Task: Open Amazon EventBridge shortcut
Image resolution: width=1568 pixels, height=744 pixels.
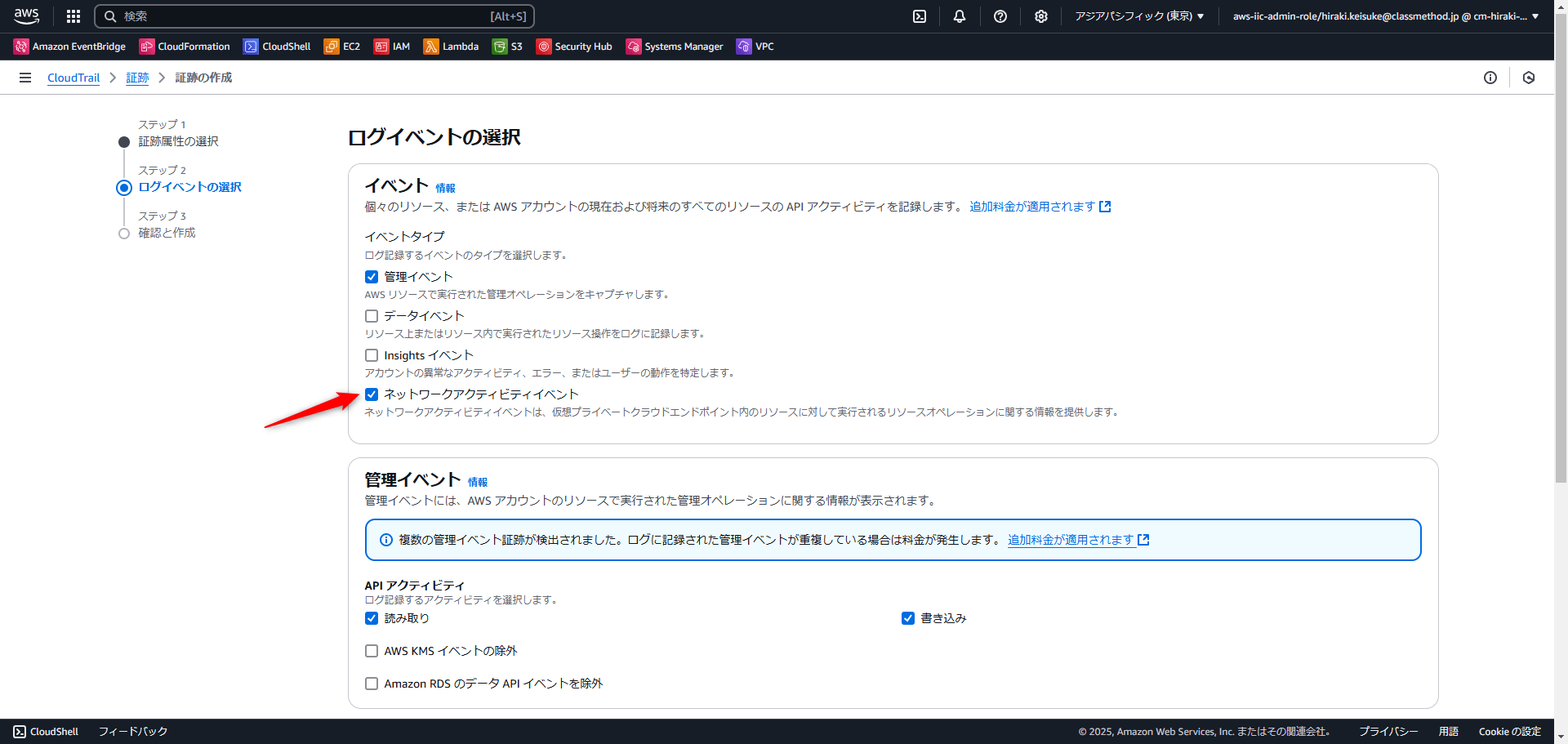Action: [69, 47]
